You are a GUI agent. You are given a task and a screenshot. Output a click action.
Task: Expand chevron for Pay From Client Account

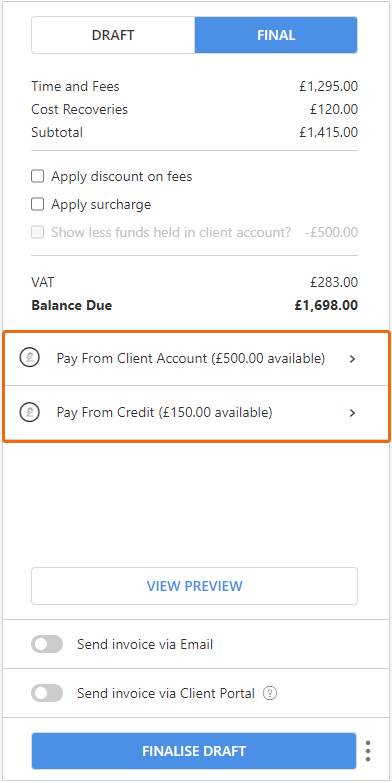pyautogui.click(x=353, y=359)
